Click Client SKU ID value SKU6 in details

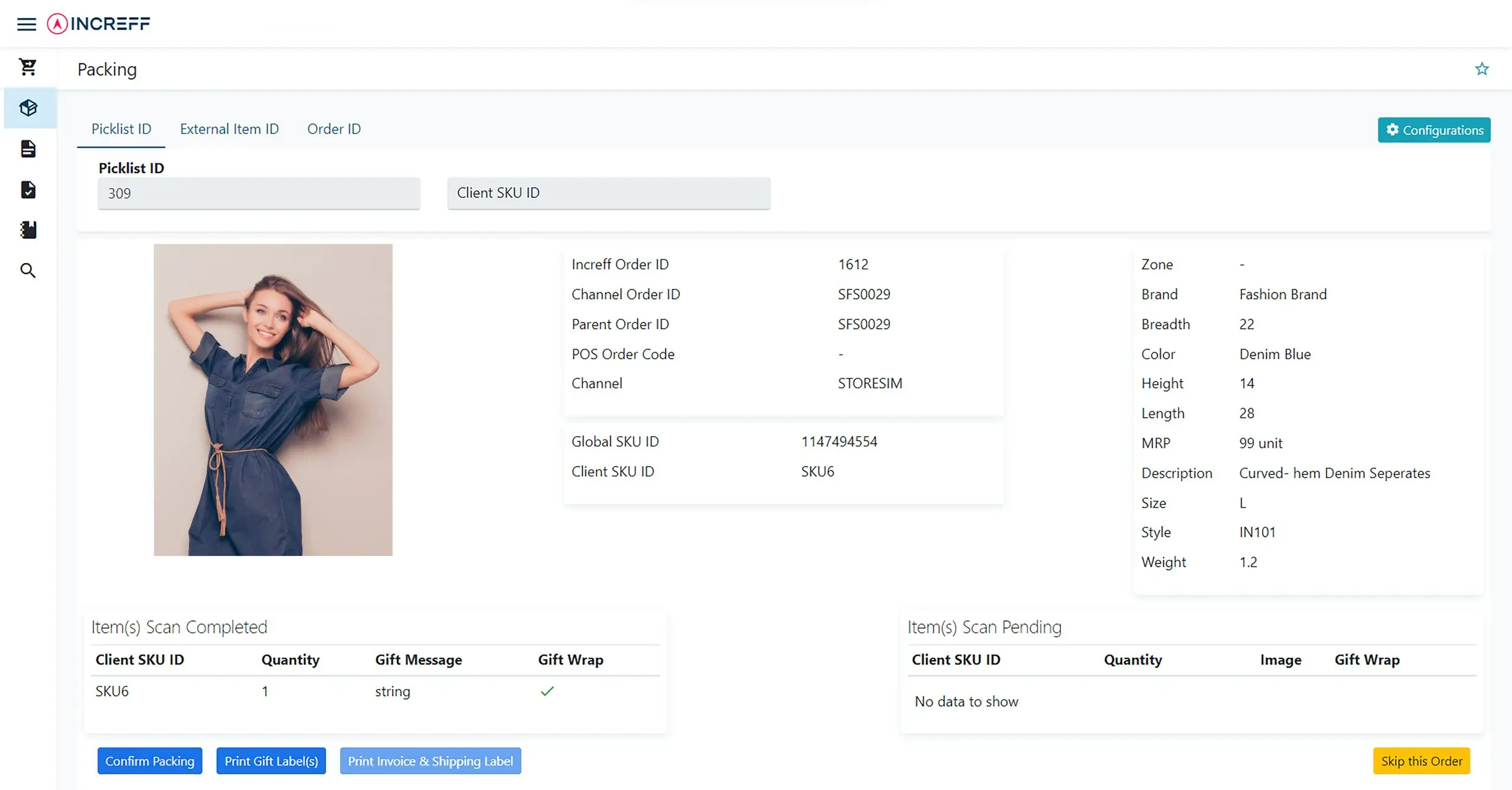click(817, 472)
